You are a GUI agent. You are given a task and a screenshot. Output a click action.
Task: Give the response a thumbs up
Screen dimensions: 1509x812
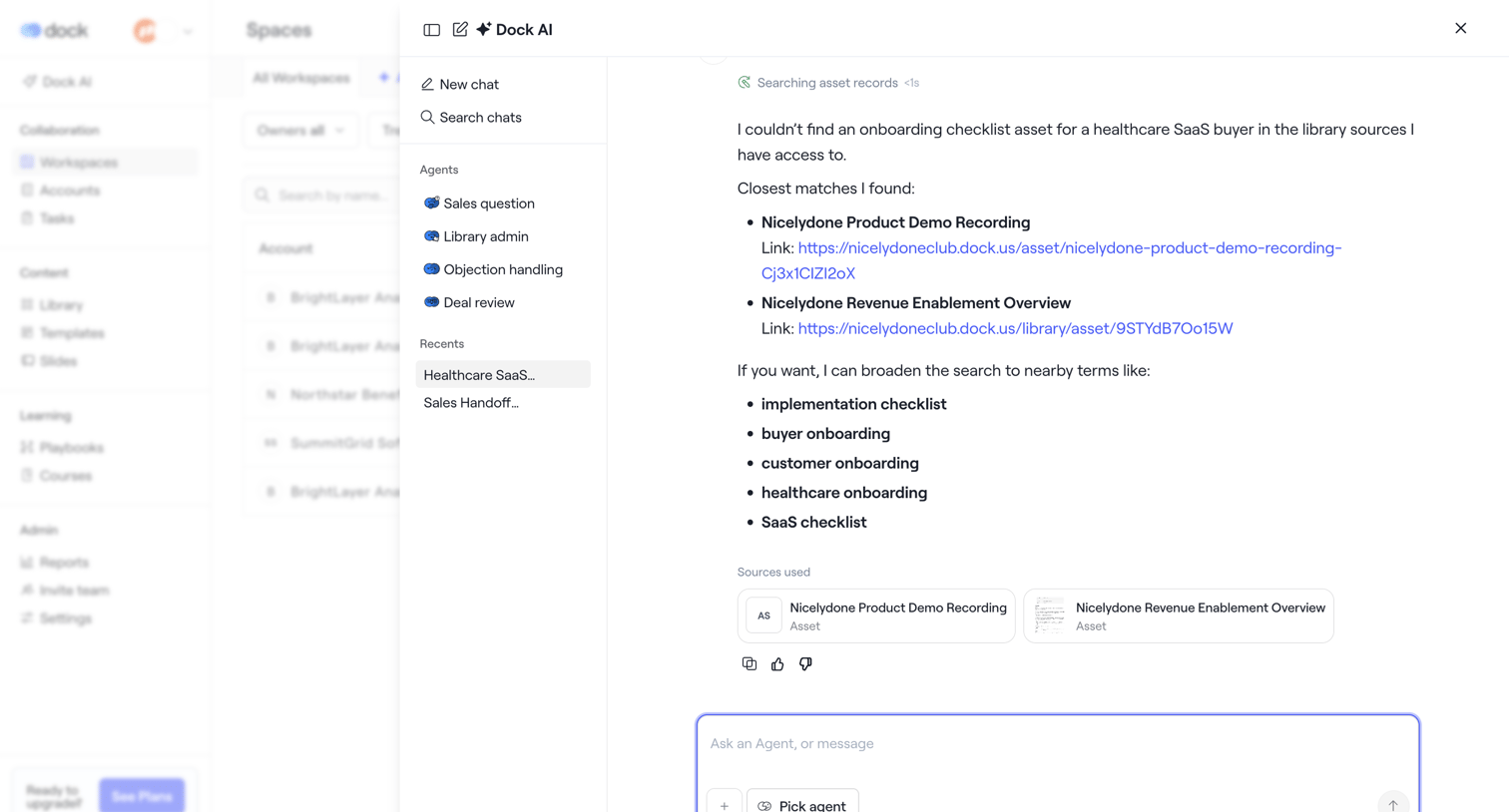click(777, 664)
